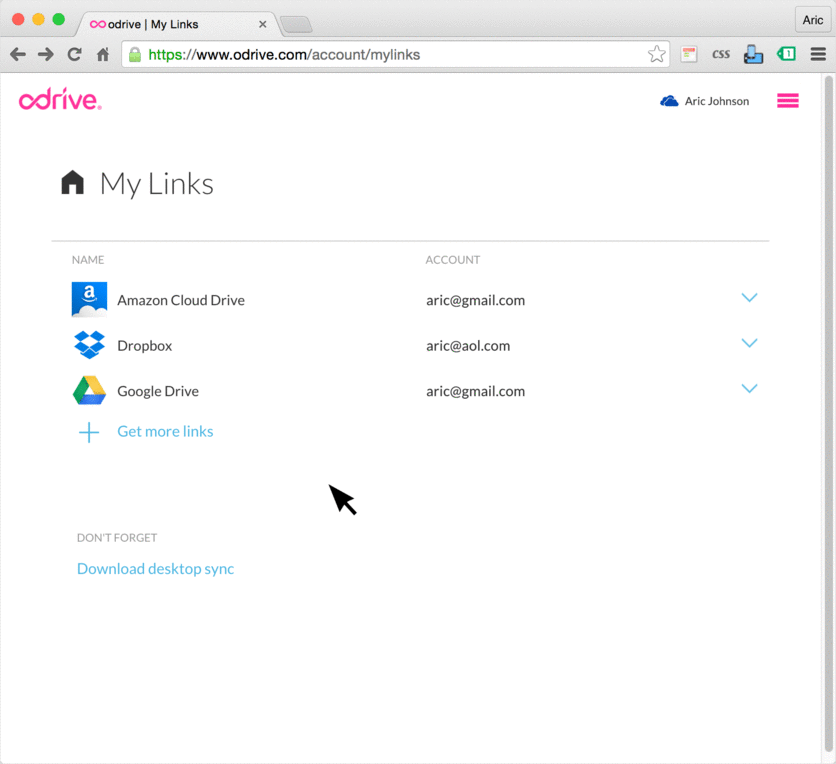Go forward with the browser forward arrow
Viewport: 836px width, 764px height.
[46, 54]
